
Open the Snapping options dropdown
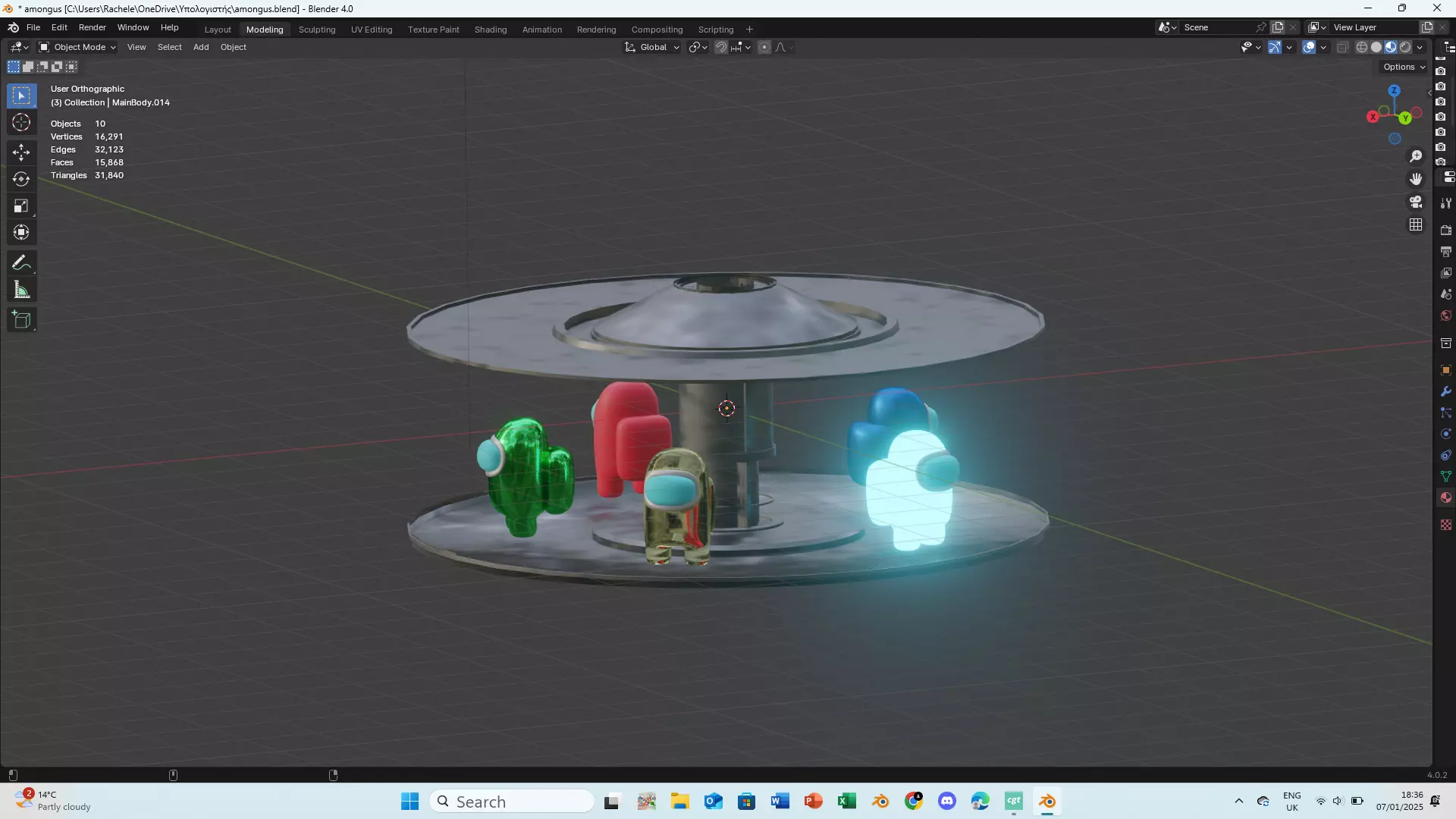[740, 47]
